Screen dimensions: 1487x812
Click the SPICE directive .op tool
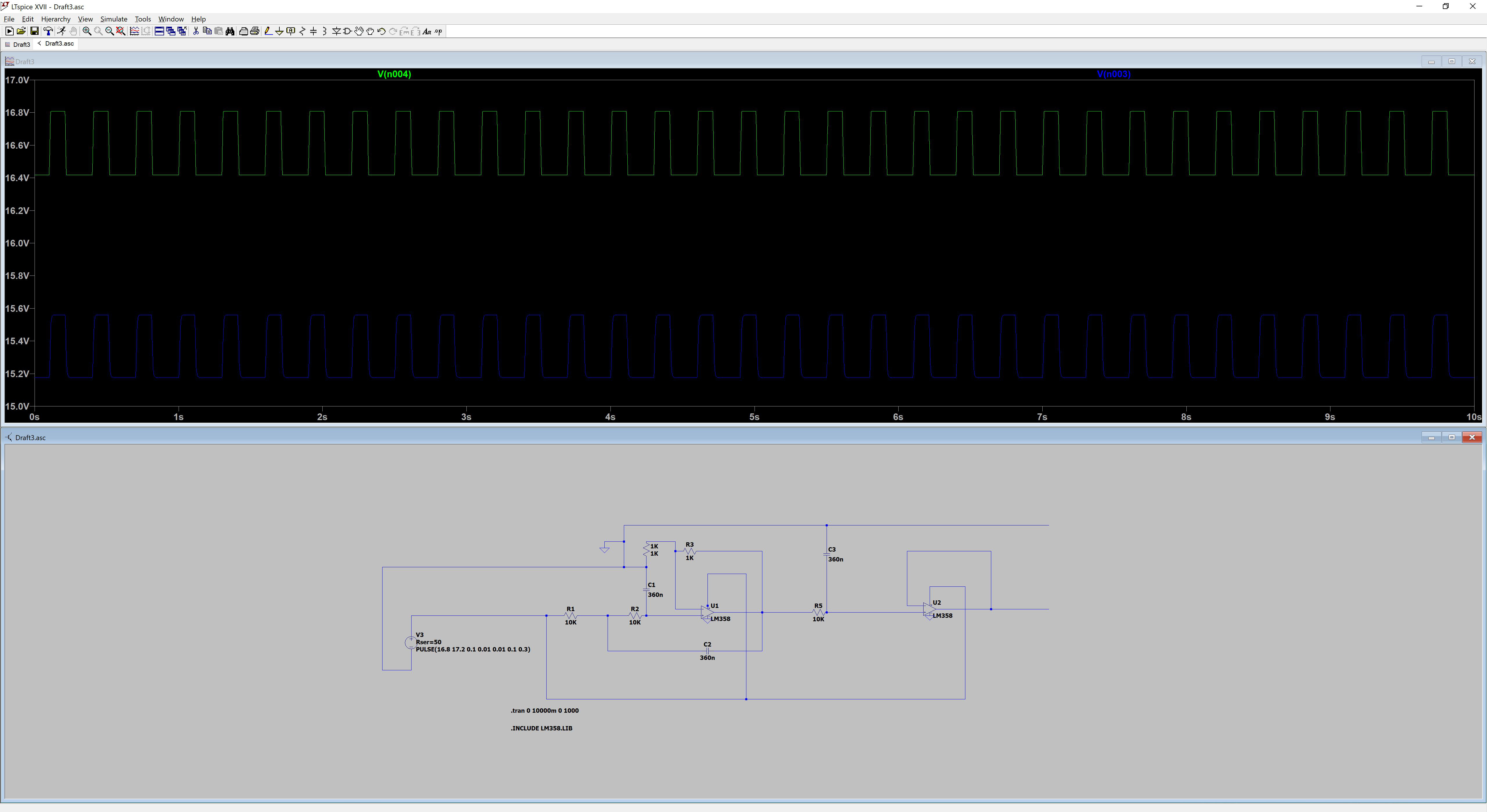tap(439, 31)
